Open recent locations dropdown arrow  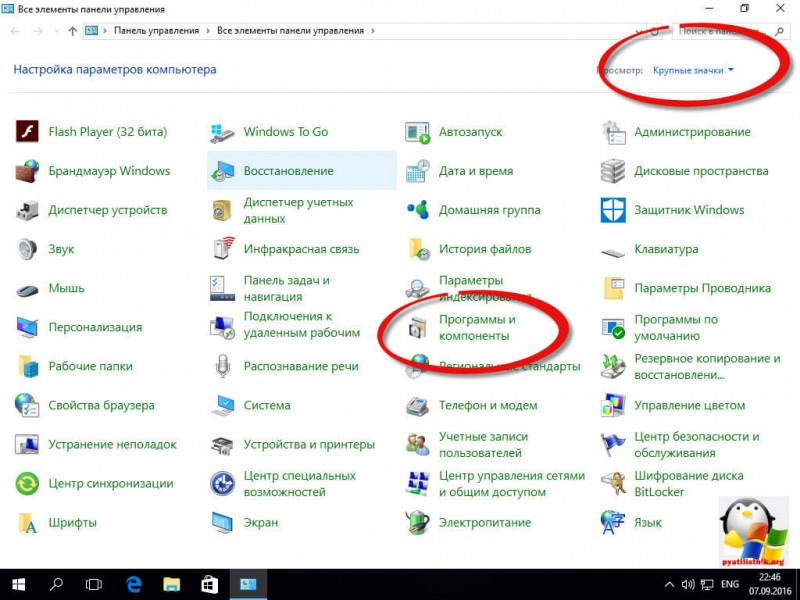click(x=56, y=31)
